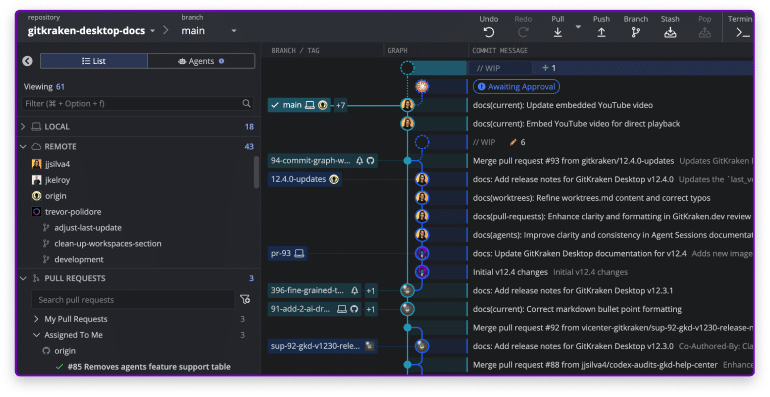
Task: Expand +1 next to 396-fine-grained branch
Action: (x=370, y=291)
